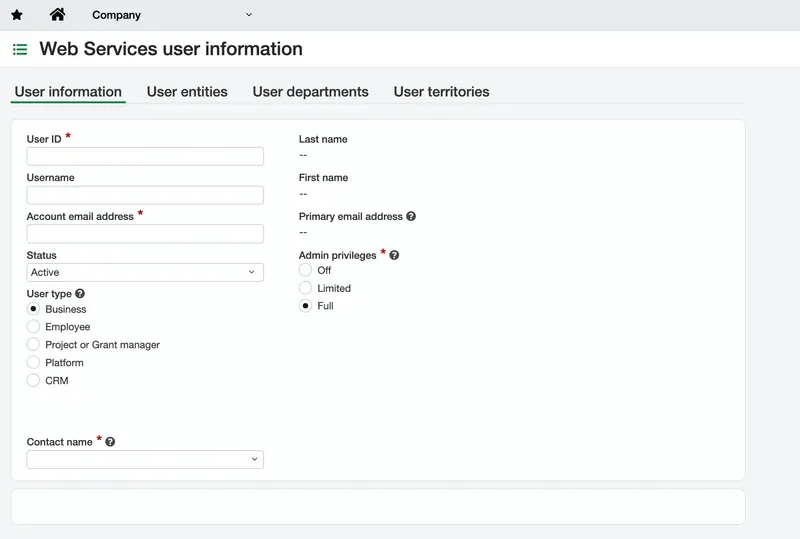Set Admin privileges to Limited
Image resolution: width=800 pixels, height=539 pixels.
[305, 288]
